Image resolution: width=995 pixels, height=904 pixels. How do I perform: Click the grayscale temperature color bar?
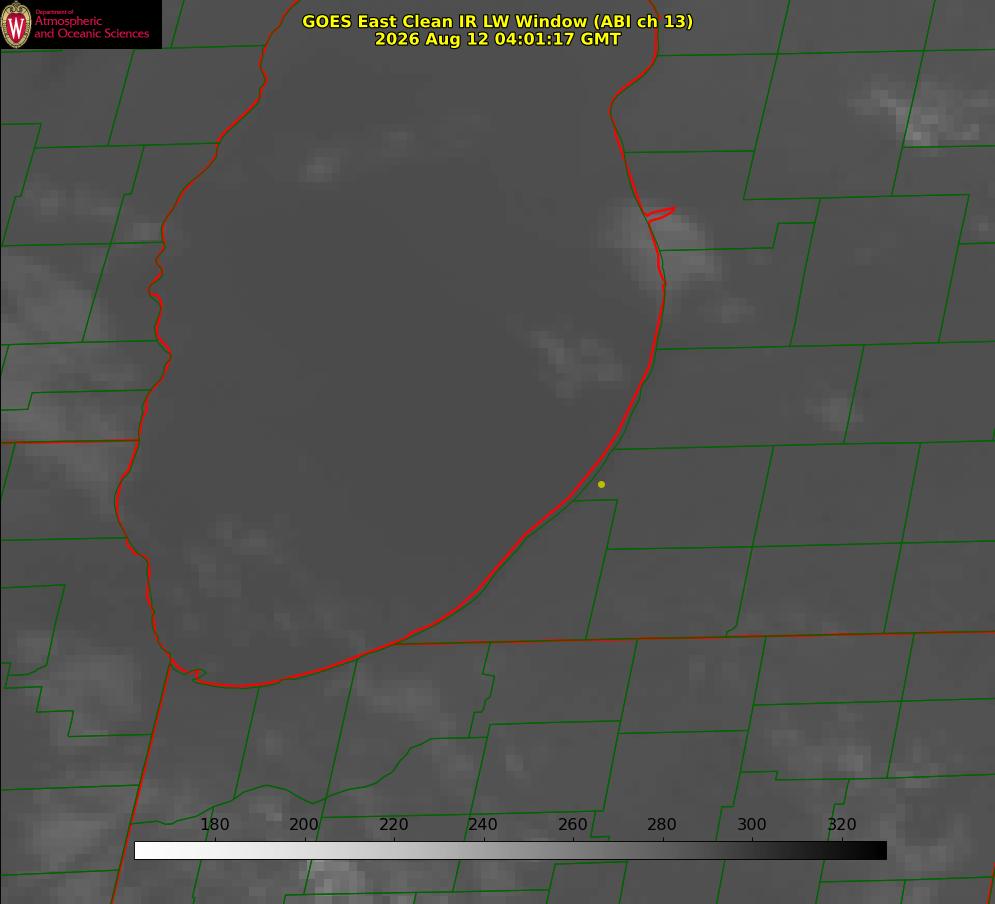510,850
